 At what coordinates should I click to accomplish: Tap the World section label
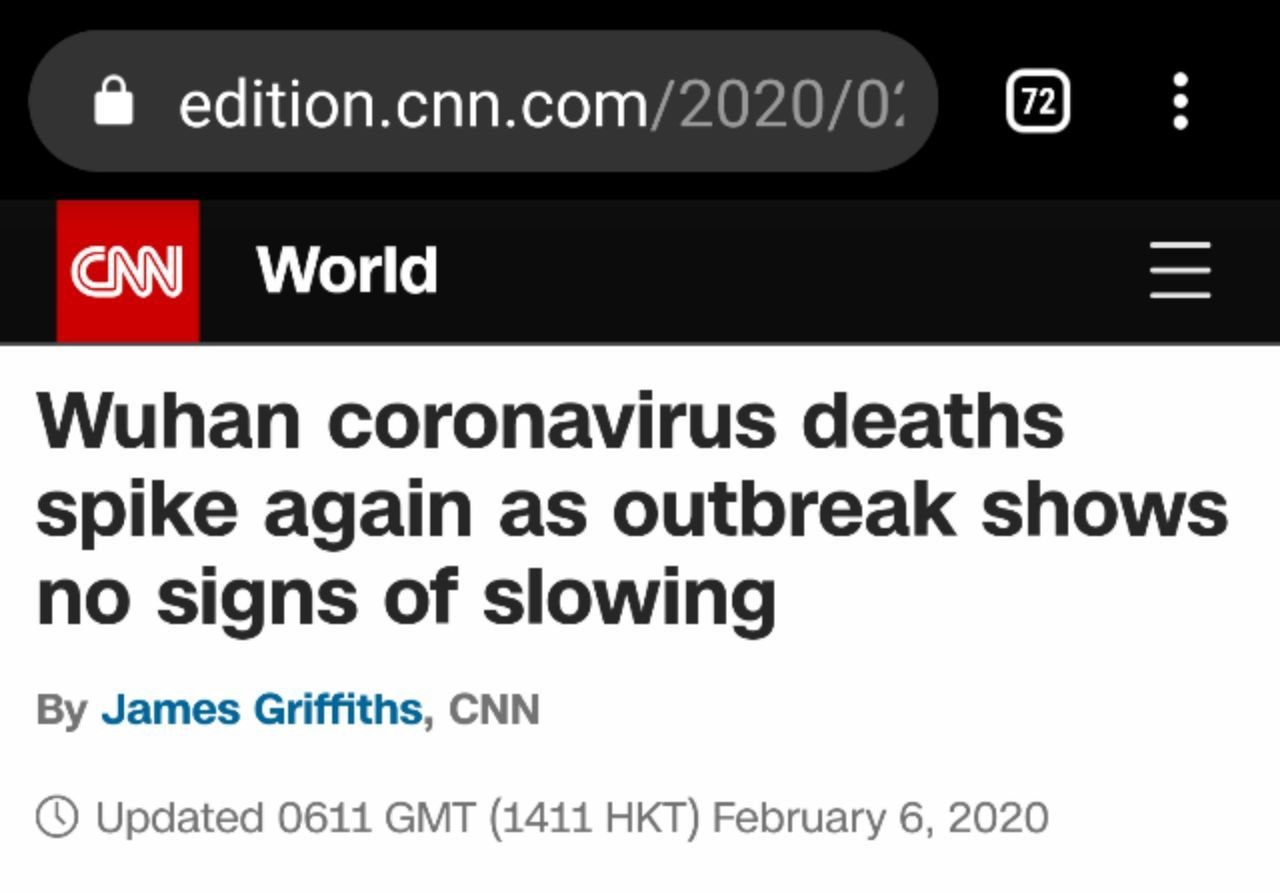(347, 270)
